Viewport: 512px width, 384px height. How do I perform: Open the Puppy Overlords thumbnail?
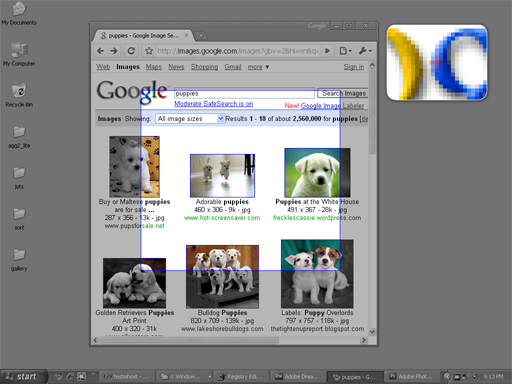(317, 274)
